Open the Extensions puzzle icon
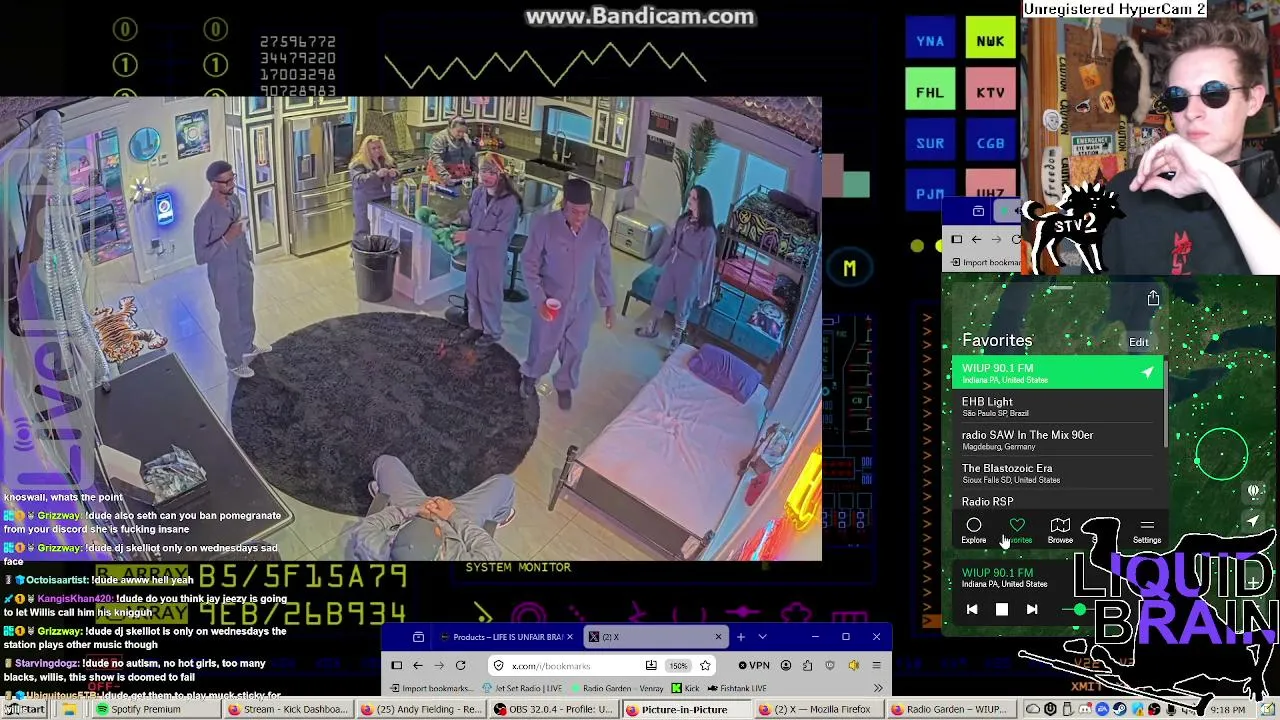Viewport: 1280px width, 720px height. pos(808,665)
